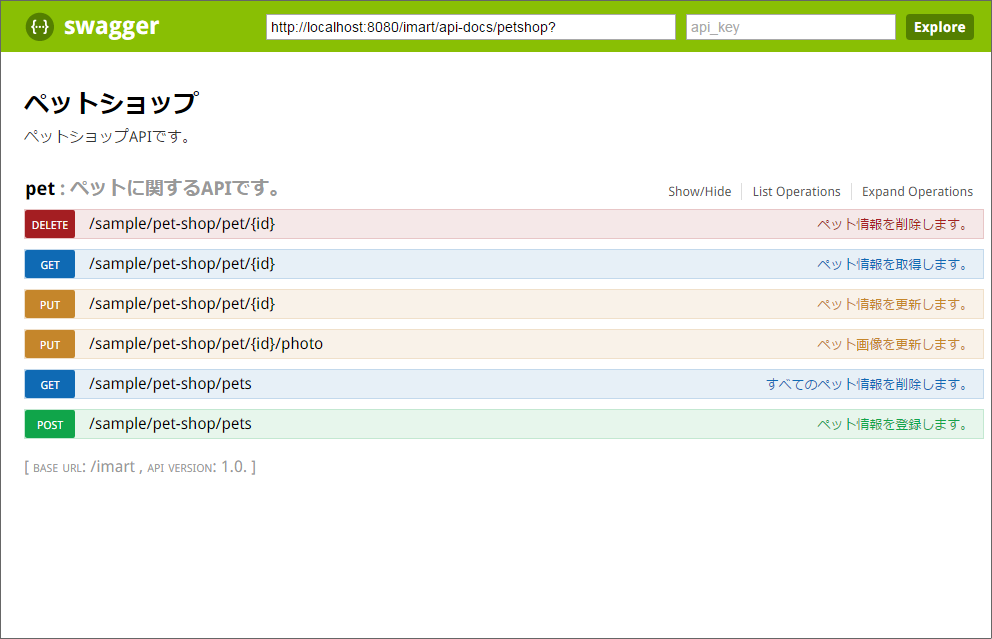Click the GET badge for /pets

50,384
